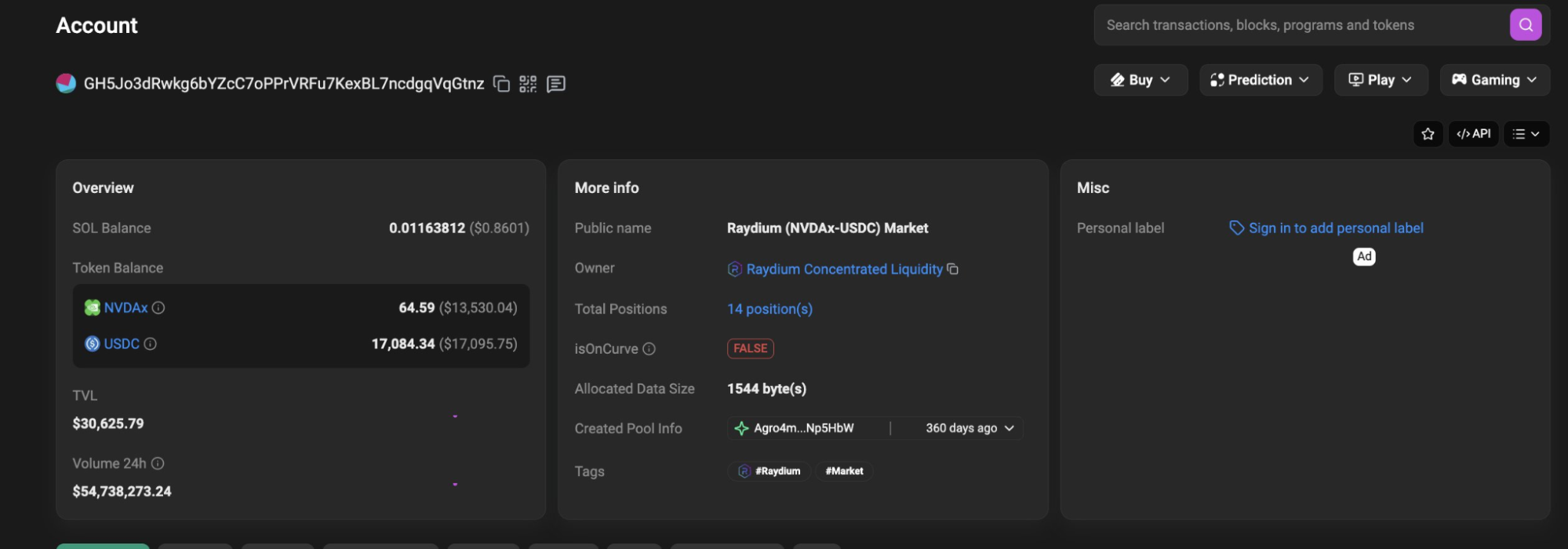The height and width of the screenshot is (549, 1568).
Task: Select the TVL value $30,625.79
Action: click(x=108, y=424)
